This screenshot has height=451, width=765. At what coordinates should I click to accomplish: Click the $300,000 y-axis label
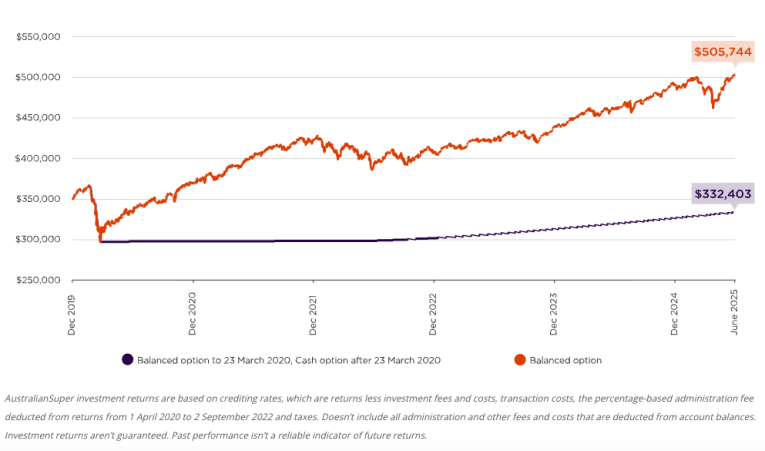(40, 239)
